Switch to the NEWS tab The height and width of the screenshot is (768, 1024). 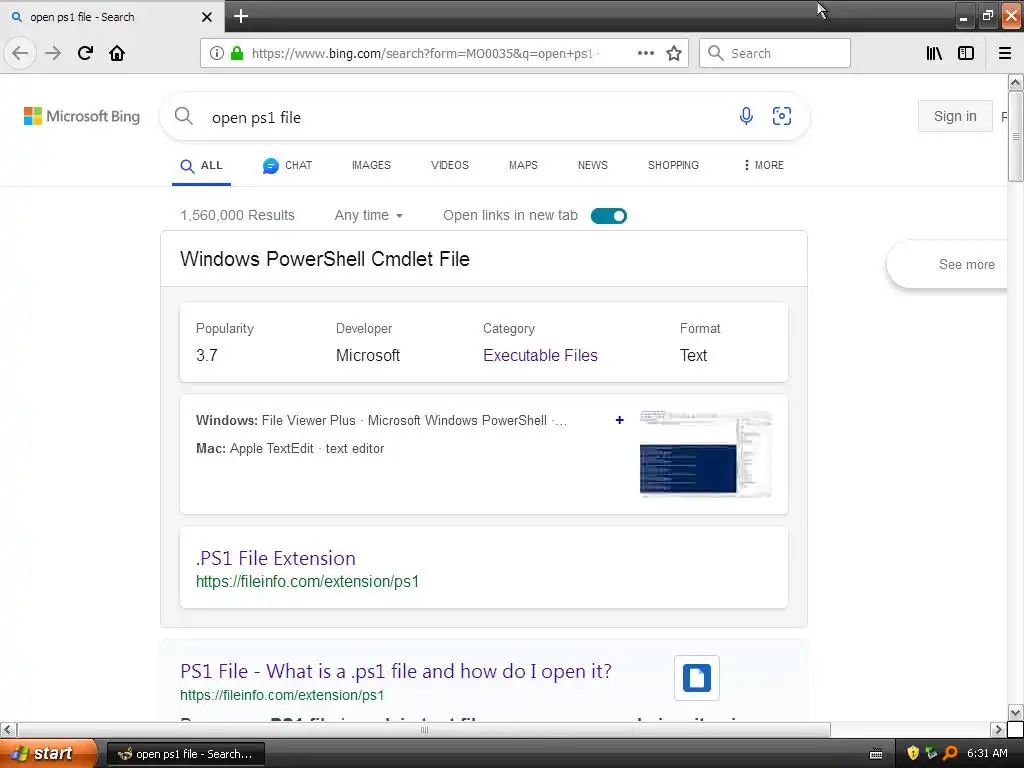click(x=592, y=165)
